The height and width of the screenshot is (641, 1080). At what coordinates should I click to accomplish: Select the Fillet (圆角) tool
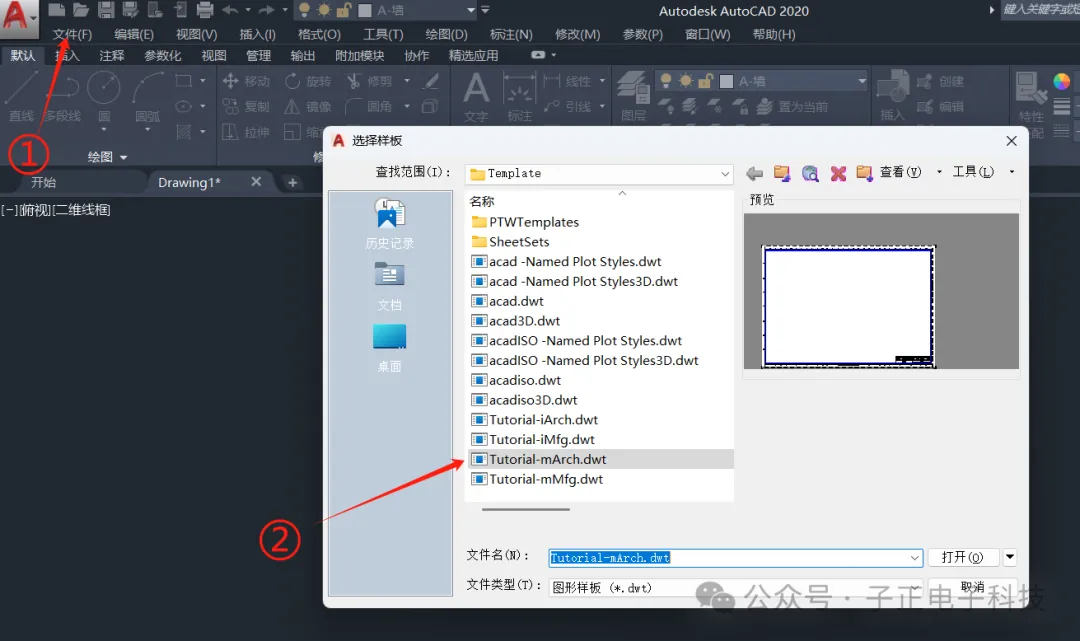(369, 107)
